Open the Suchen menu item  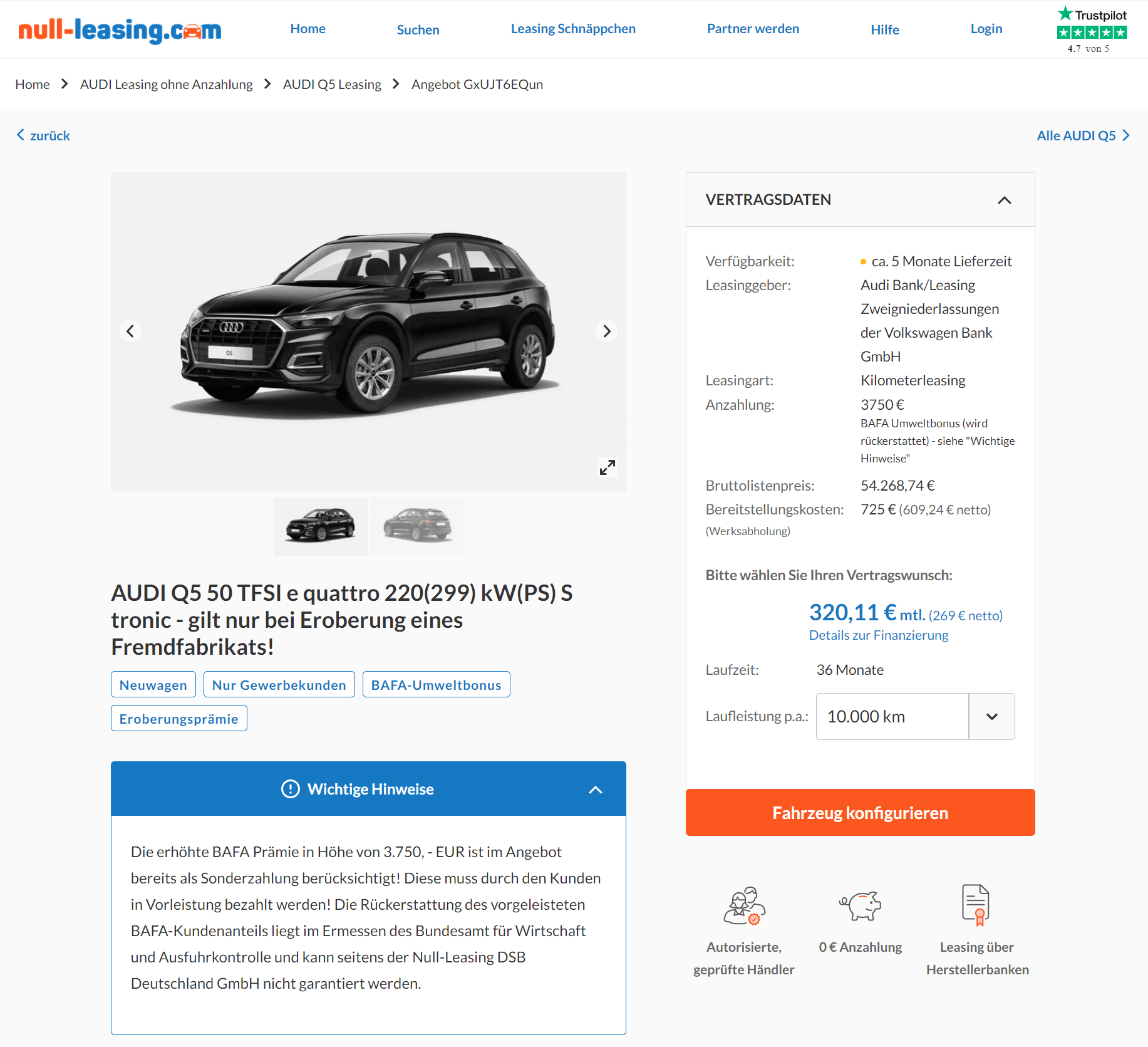418,29
